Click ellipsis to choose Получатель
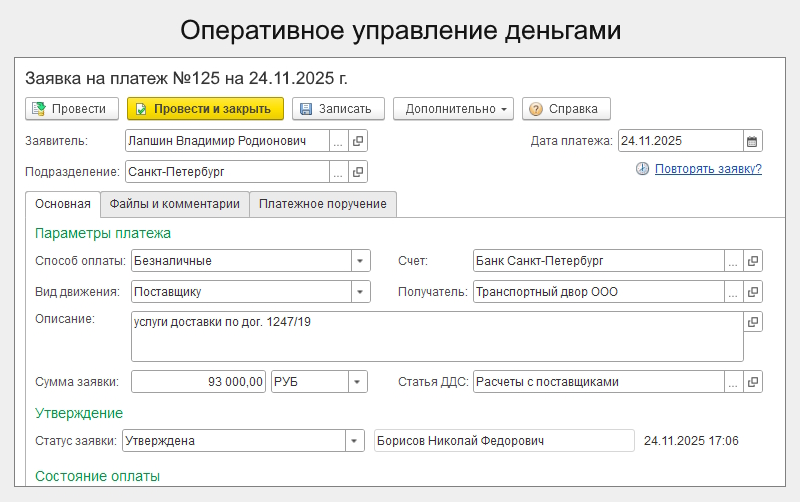Image resolution: width=800 pixels, height=502 pixels. (733, 292)
